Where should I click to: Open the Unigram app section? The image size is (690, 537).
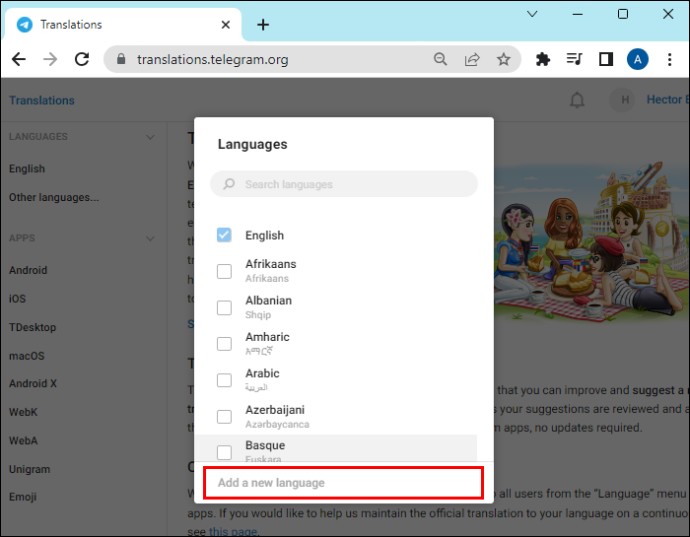coord(29,469)
